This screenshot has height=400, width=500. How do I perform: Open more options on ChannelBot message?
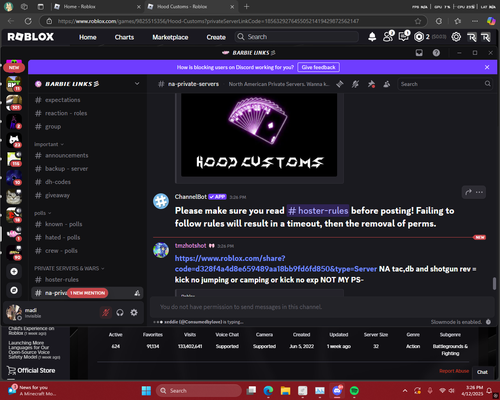[x=479, y=192]
